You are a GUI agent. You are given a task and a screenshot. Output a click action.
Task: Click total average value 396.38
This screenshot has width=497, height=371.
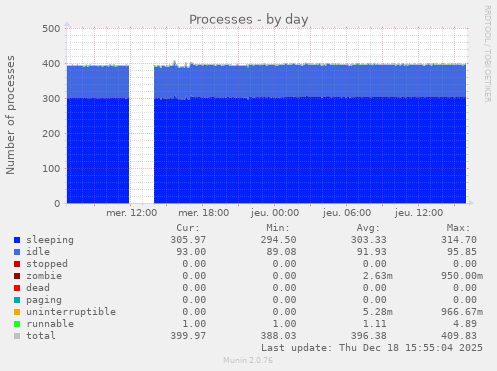pos(368,336)
